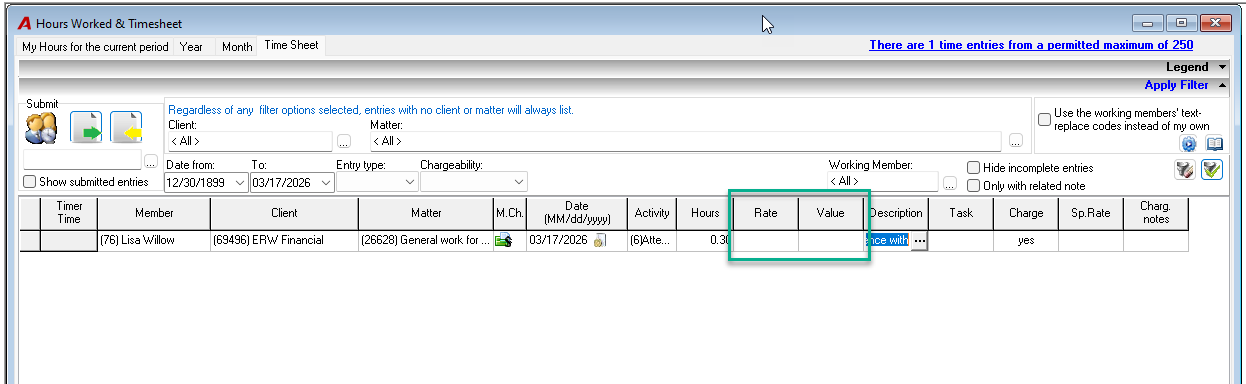Viewport: 1246px width, 384px height.
Task: Click the Timer Time column header
Action: (x=69, y=213)
